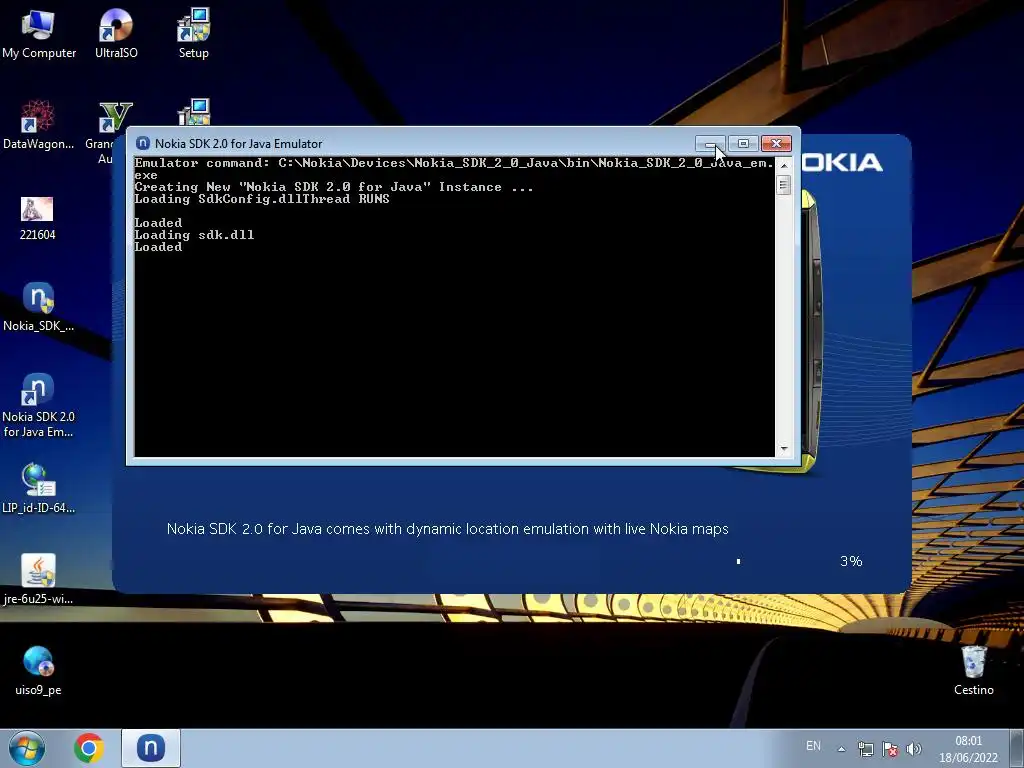Click the dynamic location emulation splash text
The image size is (1024, 768).
(x=447, y=529)
